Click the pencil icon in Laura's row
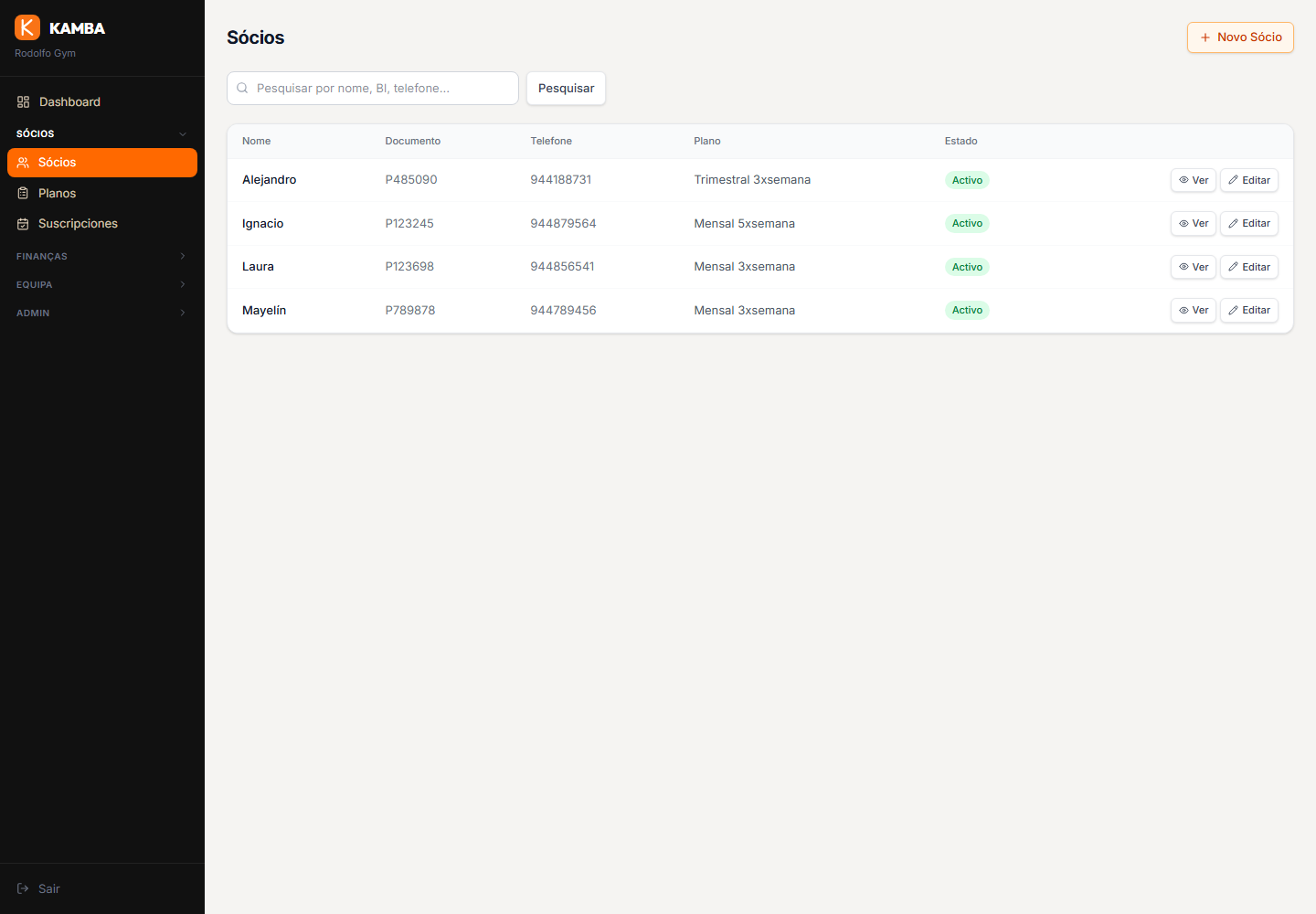 point(1233,267)
